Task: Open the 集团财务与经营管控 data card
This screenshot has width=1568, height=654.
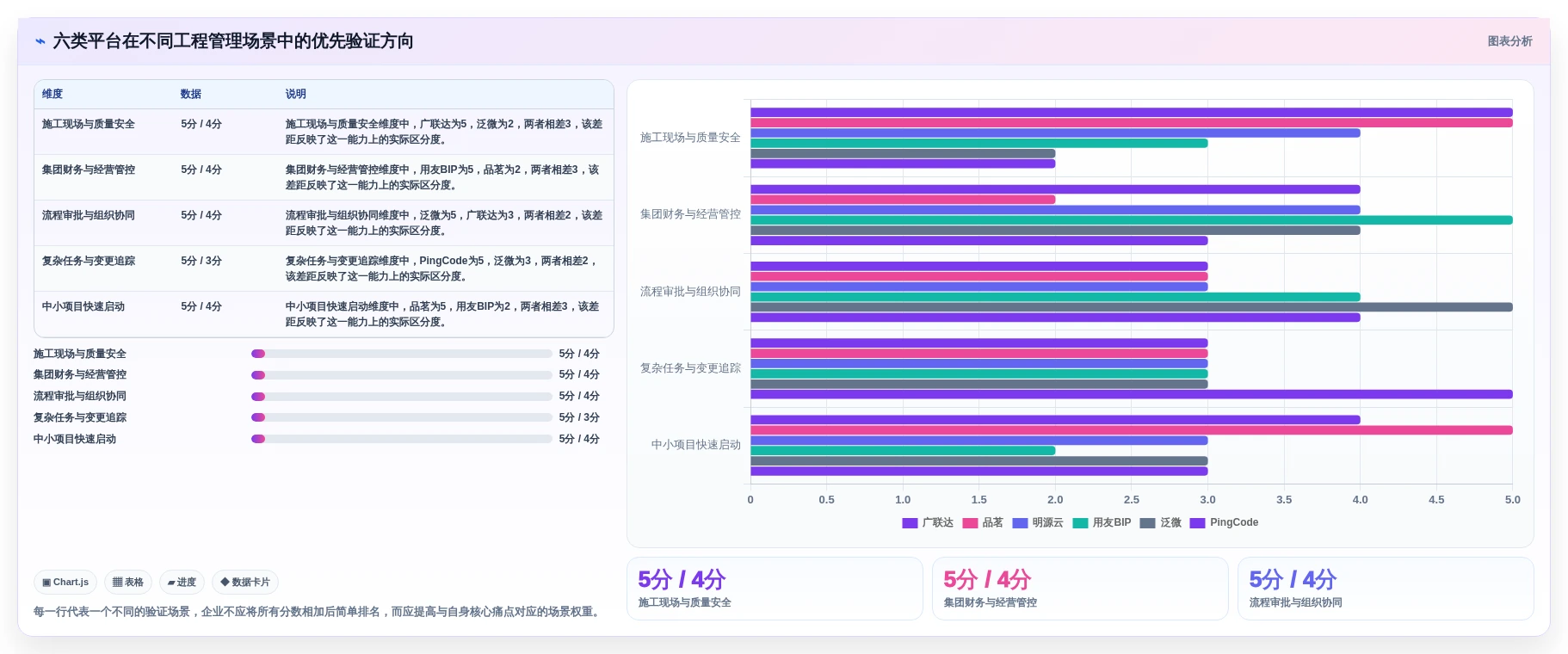Action: [1080, 589]
